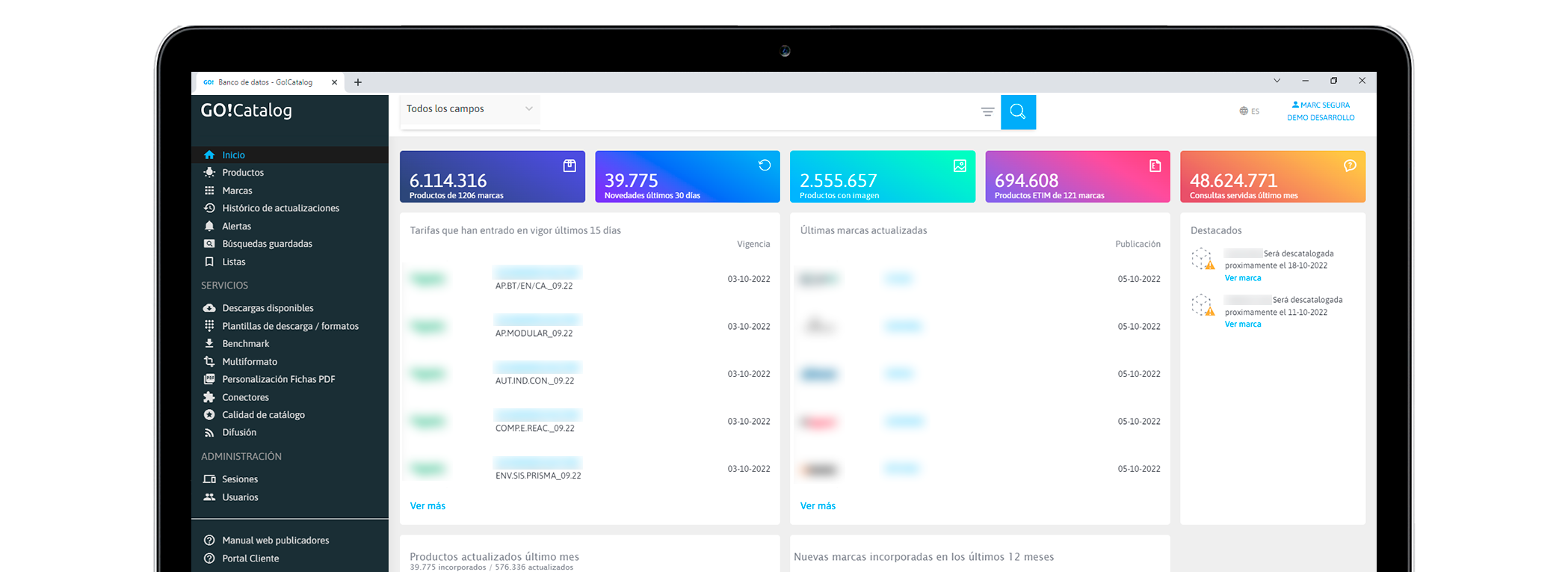
Task: Click the blue magnifier search button
Action: click(1018, 112)
